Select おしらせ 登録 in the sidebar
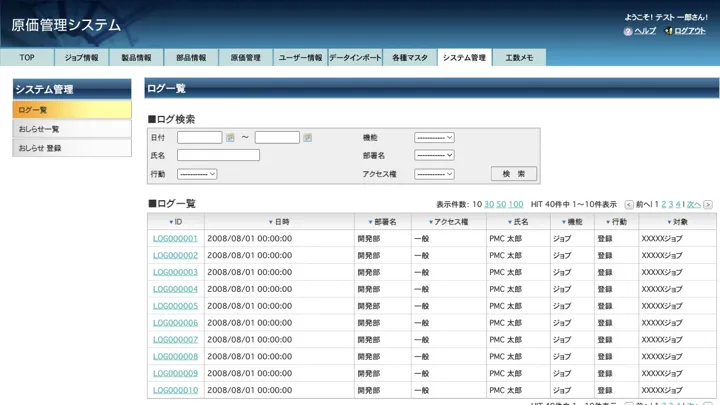Viewport: 720px width, 405px height. (x=72, y=148)
